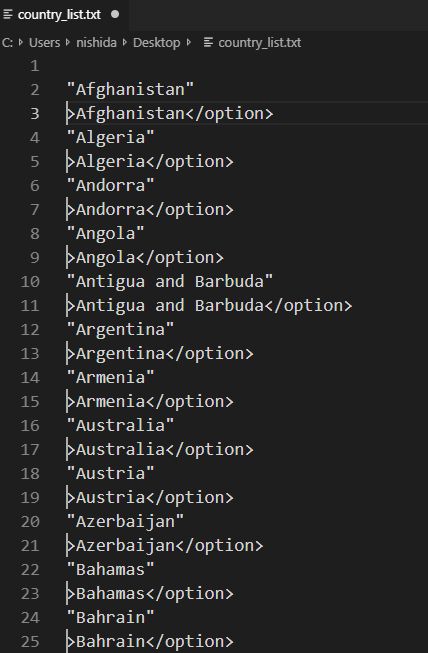
Task: Open the Users folder breadcrumb
Action: click(44, 42)
